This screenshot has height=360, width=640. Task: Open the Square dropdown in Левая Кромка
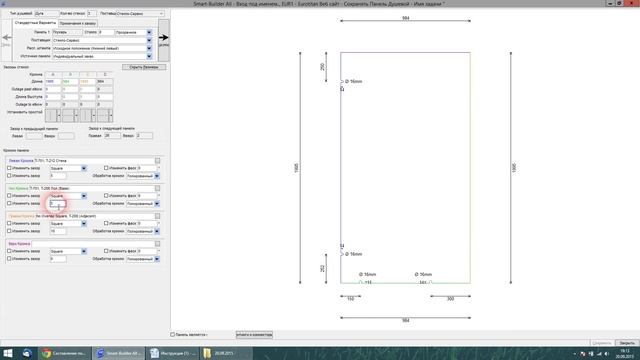84,168
